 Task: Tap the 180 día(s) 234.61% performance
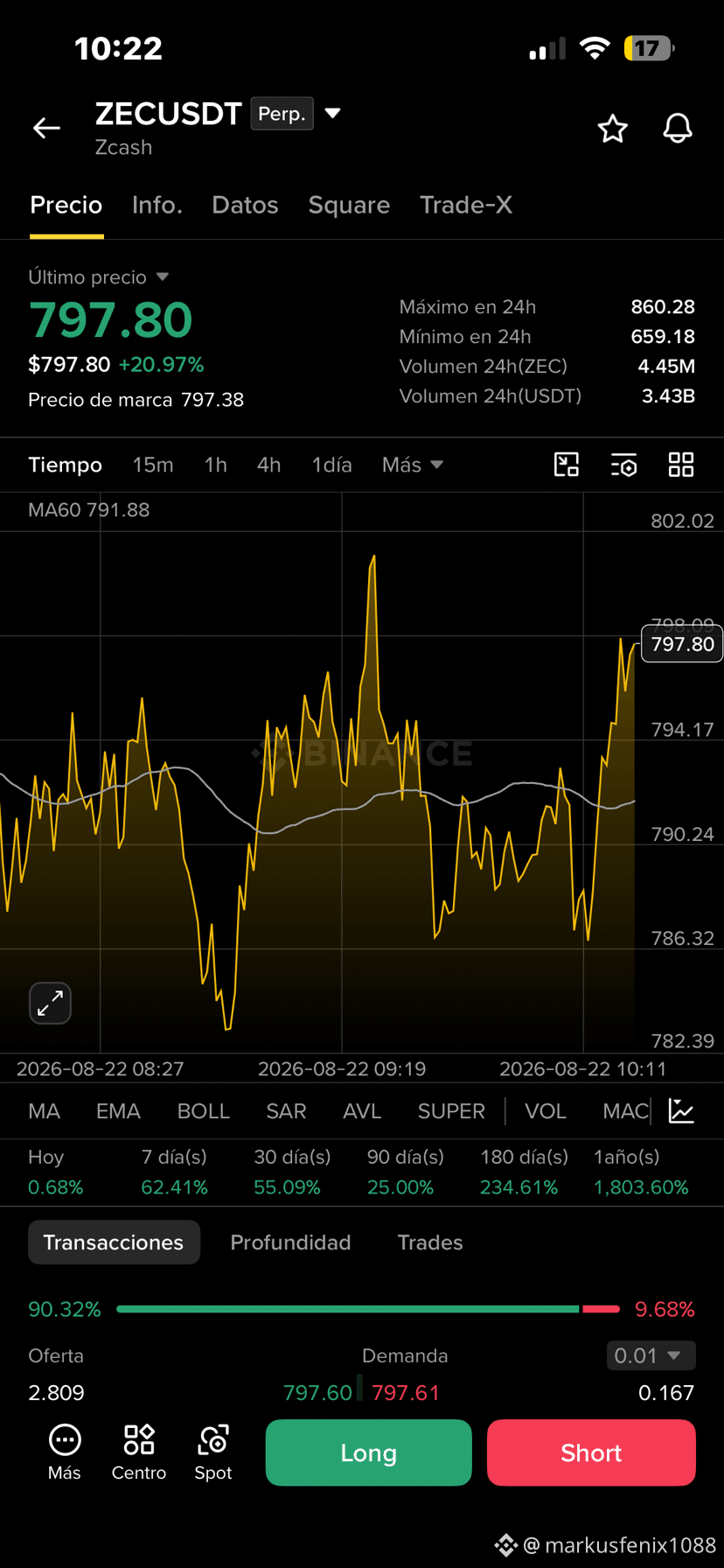coord(524,1172)
